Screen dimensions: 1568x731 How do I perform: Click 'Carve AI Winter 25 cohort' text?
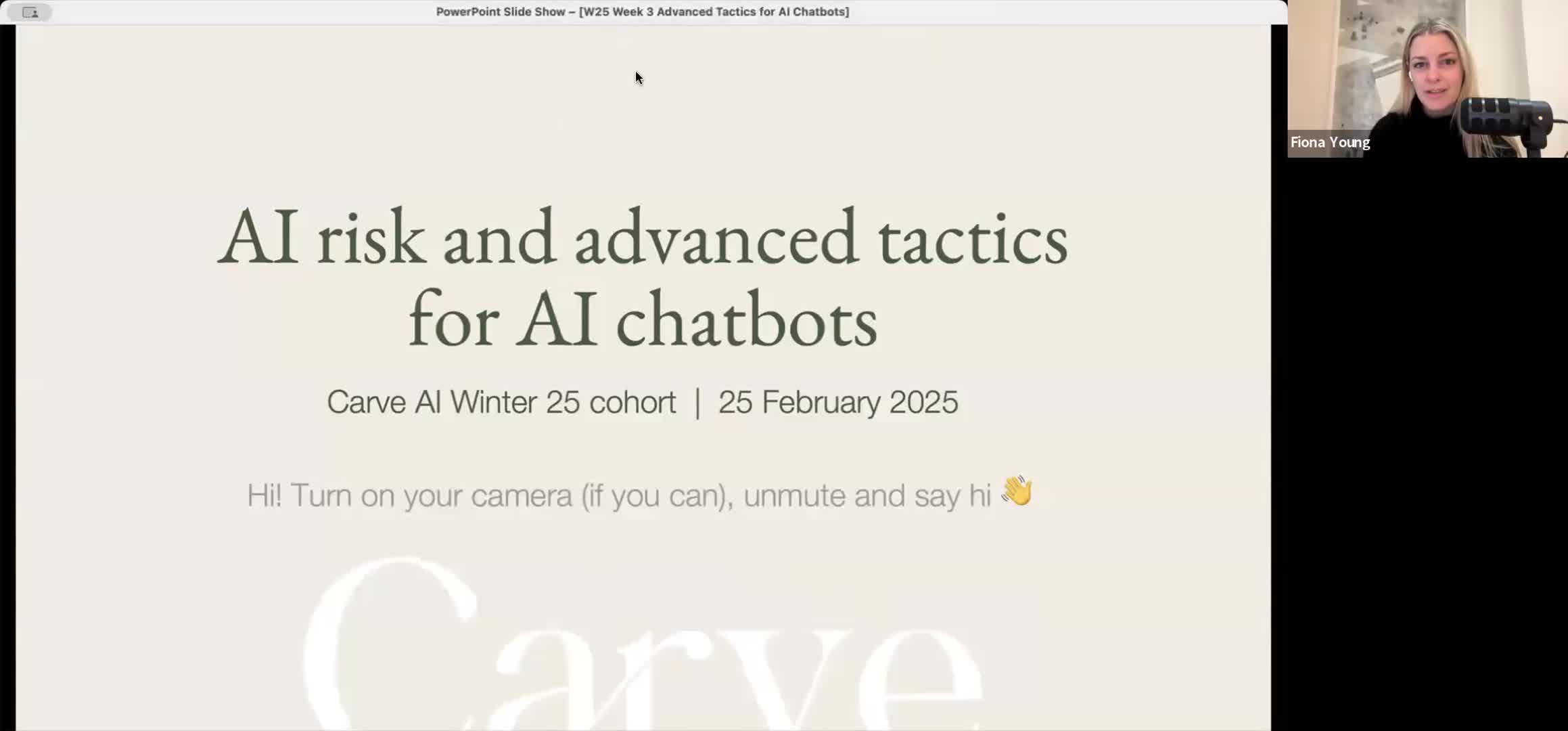pyautogui.click(x=501, y=402)
